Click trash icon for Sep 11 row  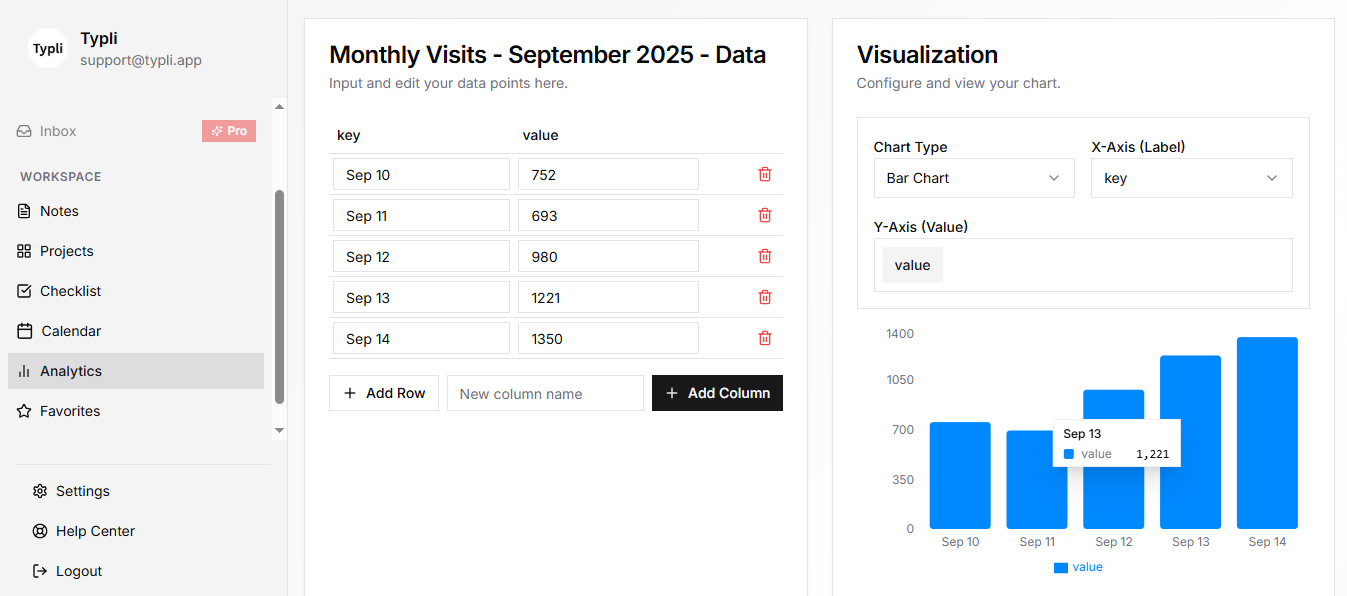tap(765, 215)
